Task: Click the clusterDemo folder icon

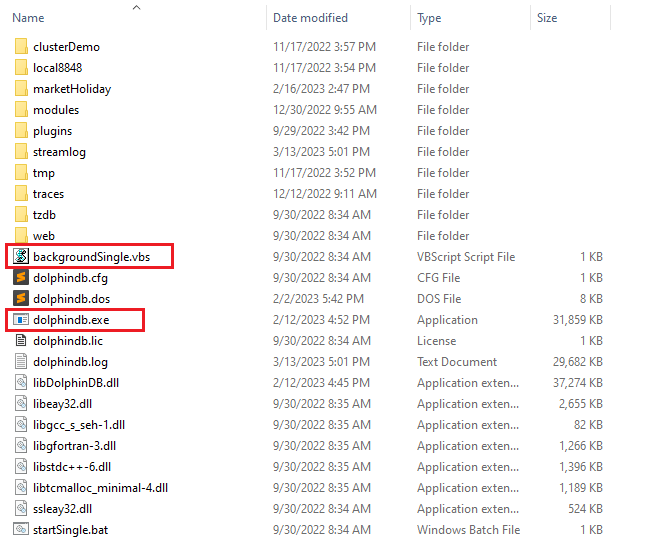Action: coord(21,47)
